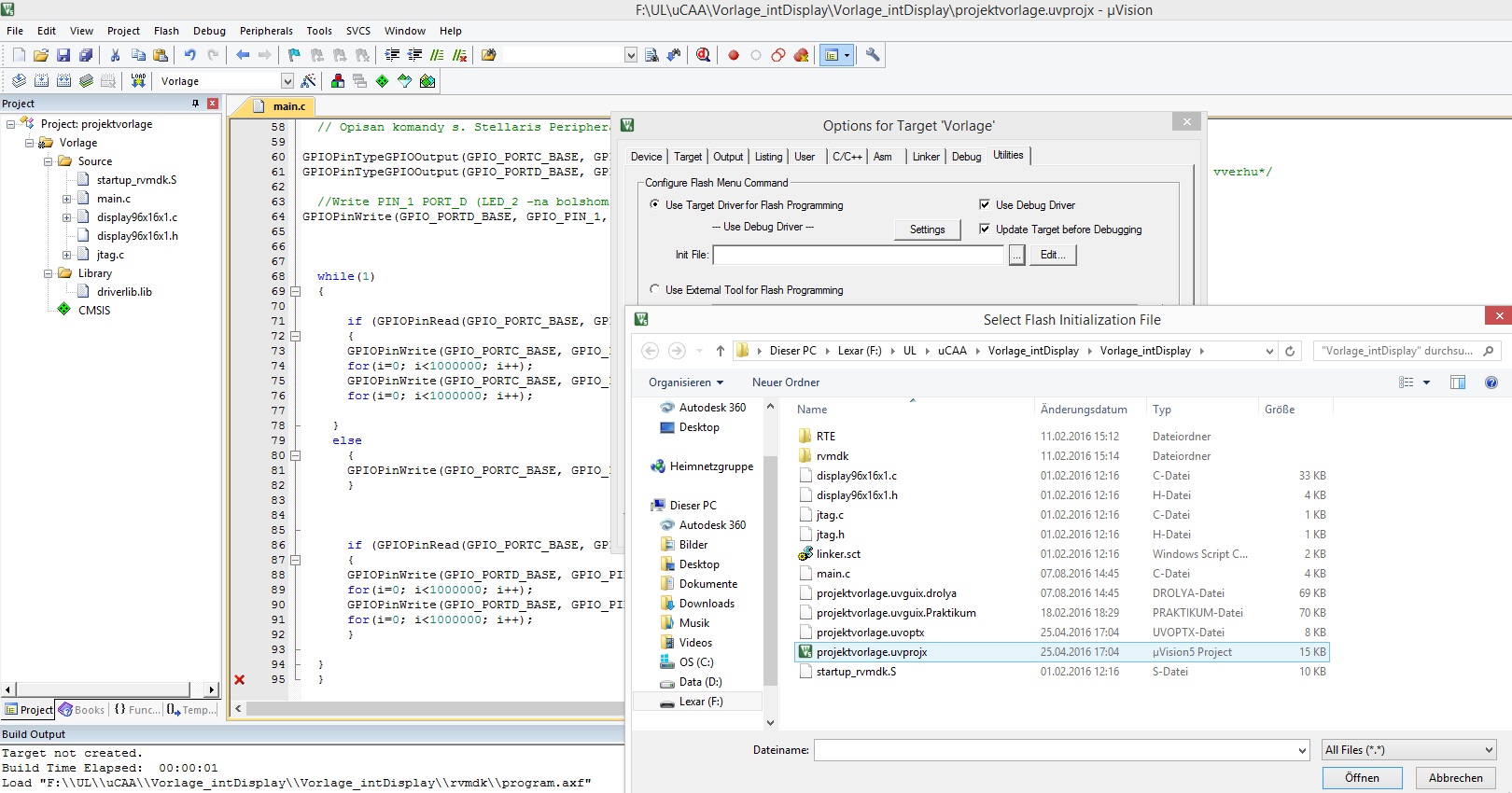
Task: Toggle Update Target before Debugging checkbox
Action: tap(985, 230)
